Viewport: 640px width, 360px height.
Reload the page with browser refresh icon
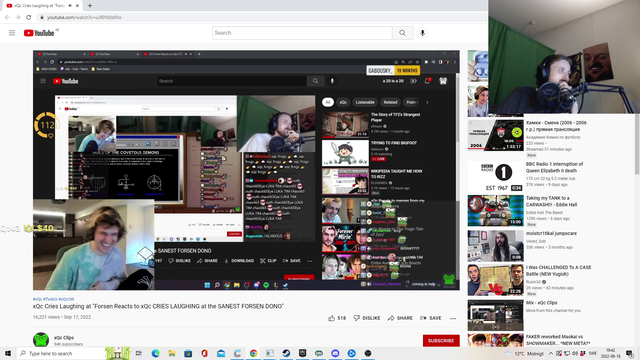pyautogui.click(x=29, y=18)
